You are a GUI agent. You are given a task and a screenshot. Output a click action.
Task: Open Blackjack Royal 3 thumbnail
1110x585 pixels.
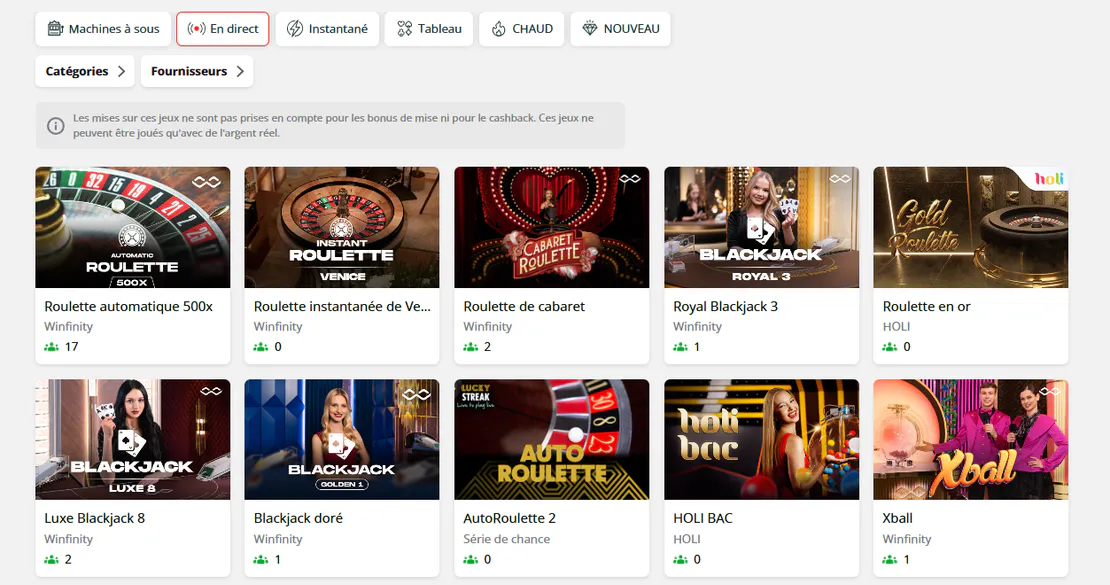tap(762, 227)
